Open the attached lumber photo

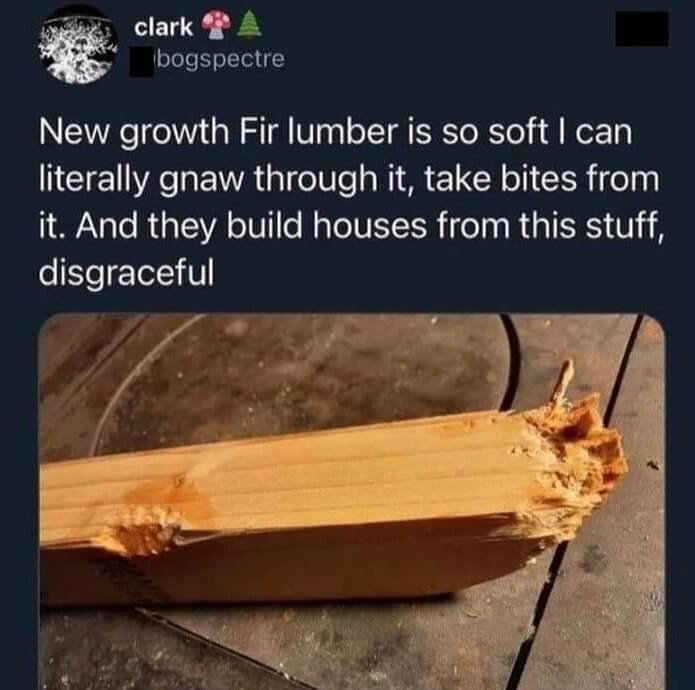tap(352, 501)
